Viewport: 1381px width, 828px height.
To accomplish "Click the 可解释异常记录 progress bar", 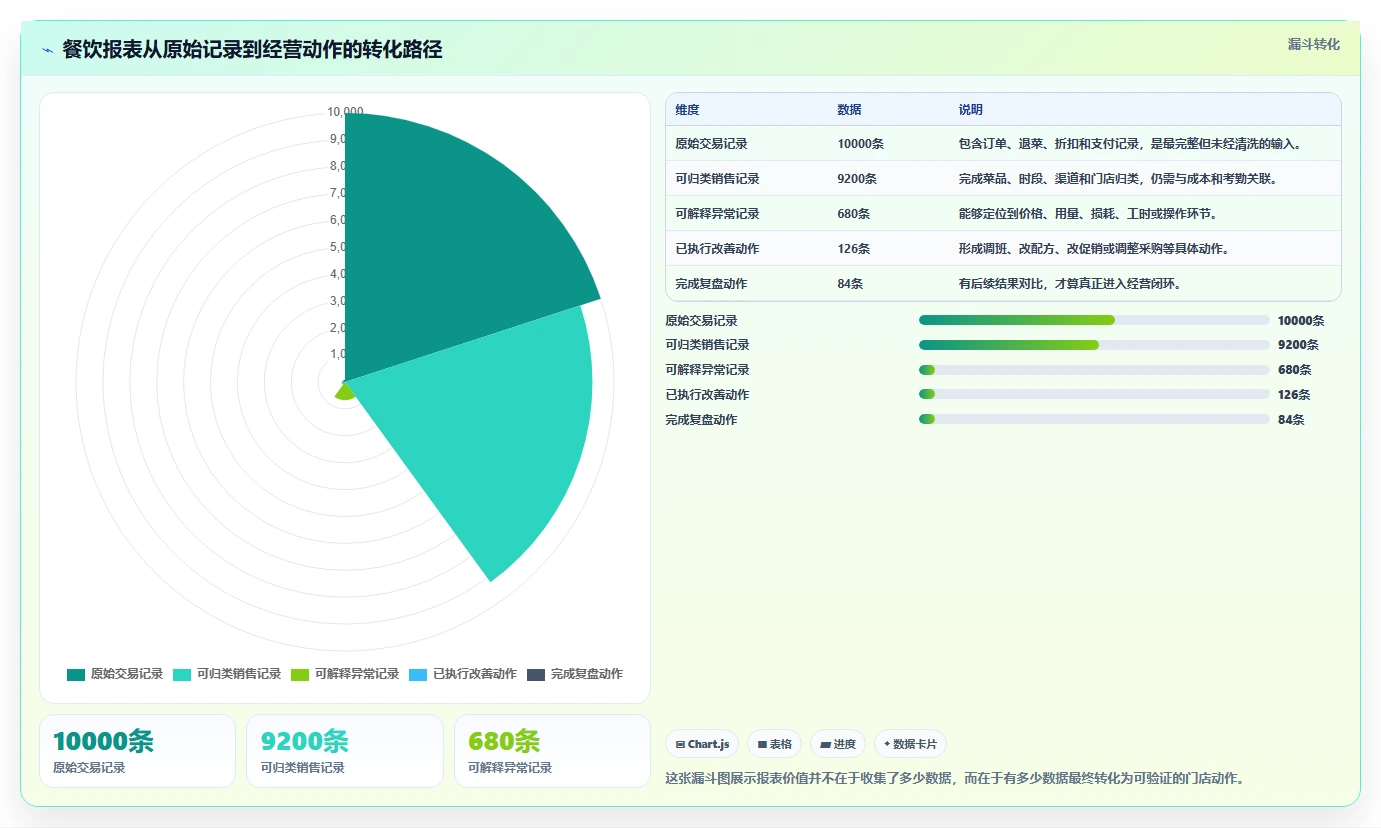I will pyautogui.click(x=1094, y=370).
